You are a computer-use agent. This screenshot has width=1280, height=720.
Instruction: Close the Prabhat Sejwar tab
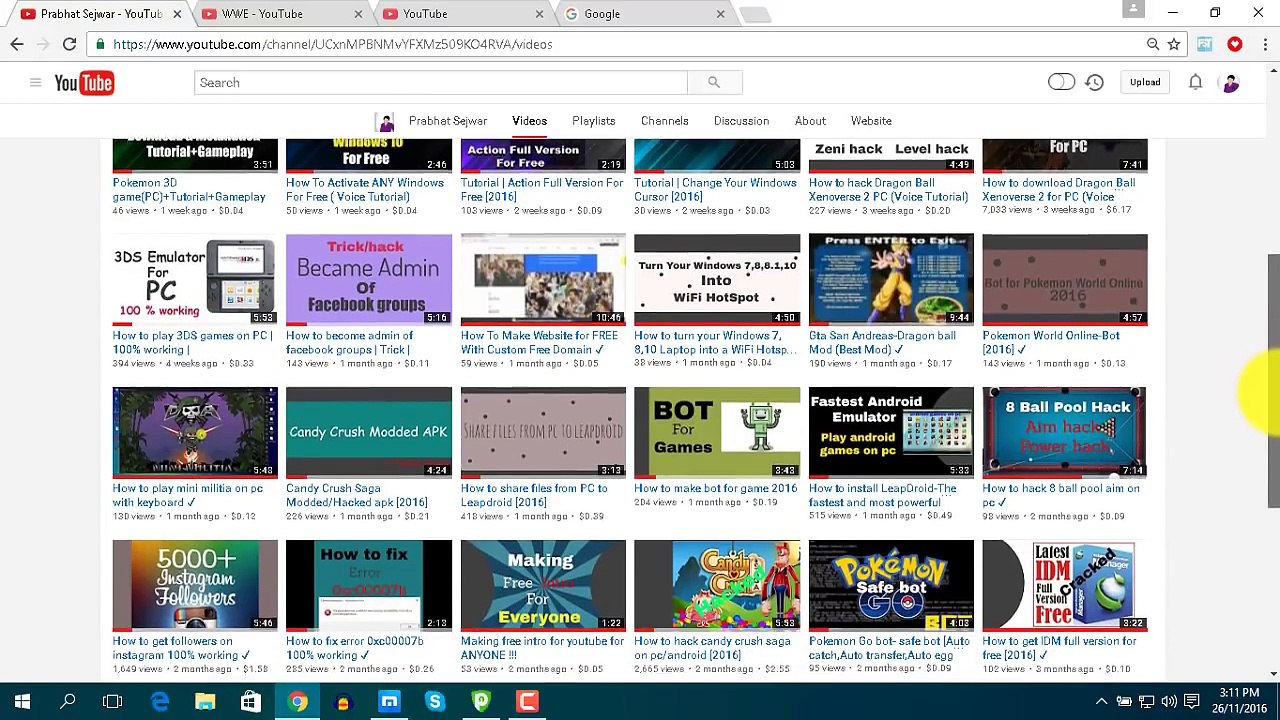tap(178, 14)
